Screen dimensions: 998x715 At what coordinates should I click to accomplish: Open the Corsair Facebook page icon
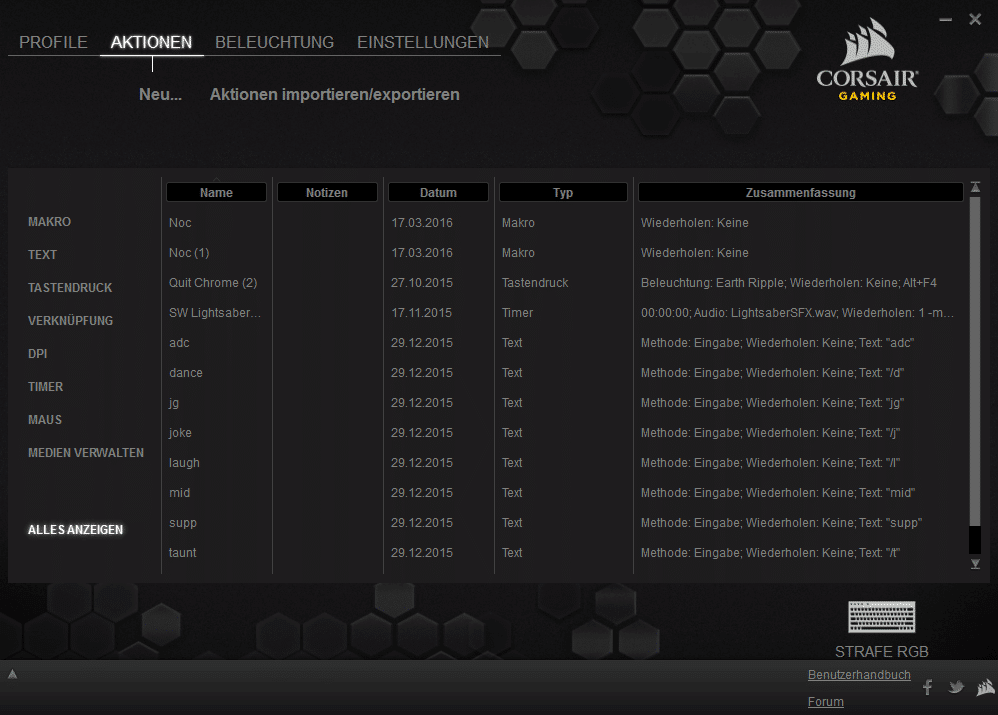(x=927, y=687)
